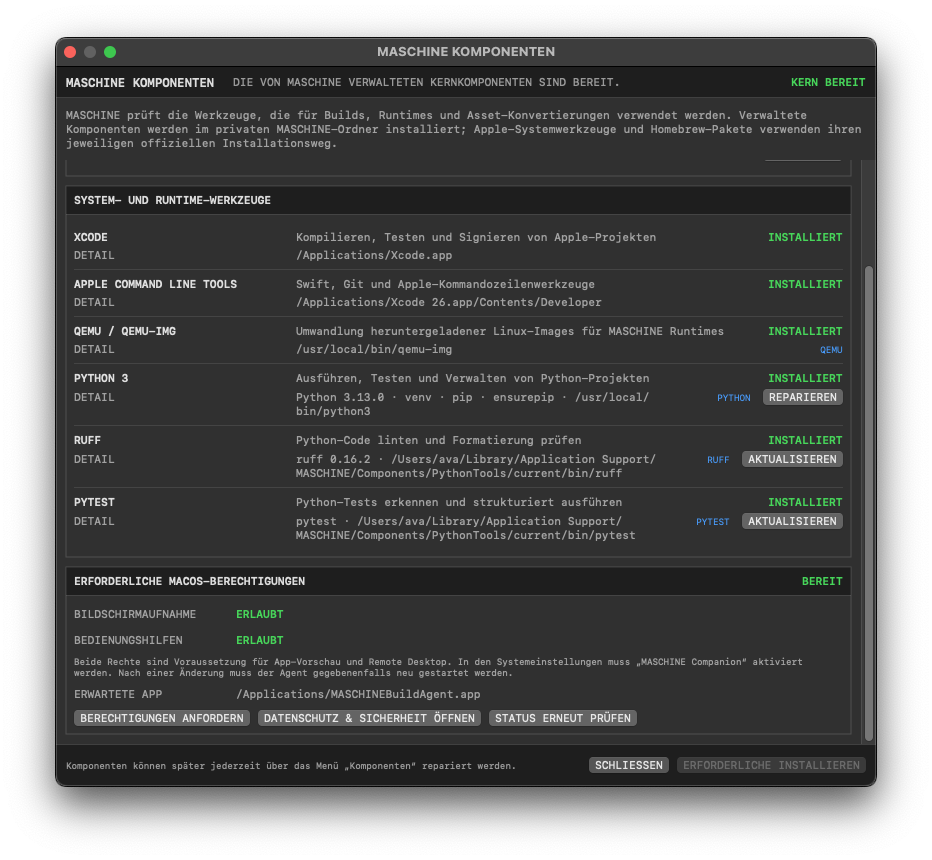Click the INSTALLIERT status for QEMU / QEMU-IMG
This screenshot has width=932, height=860.
[805, 331]
